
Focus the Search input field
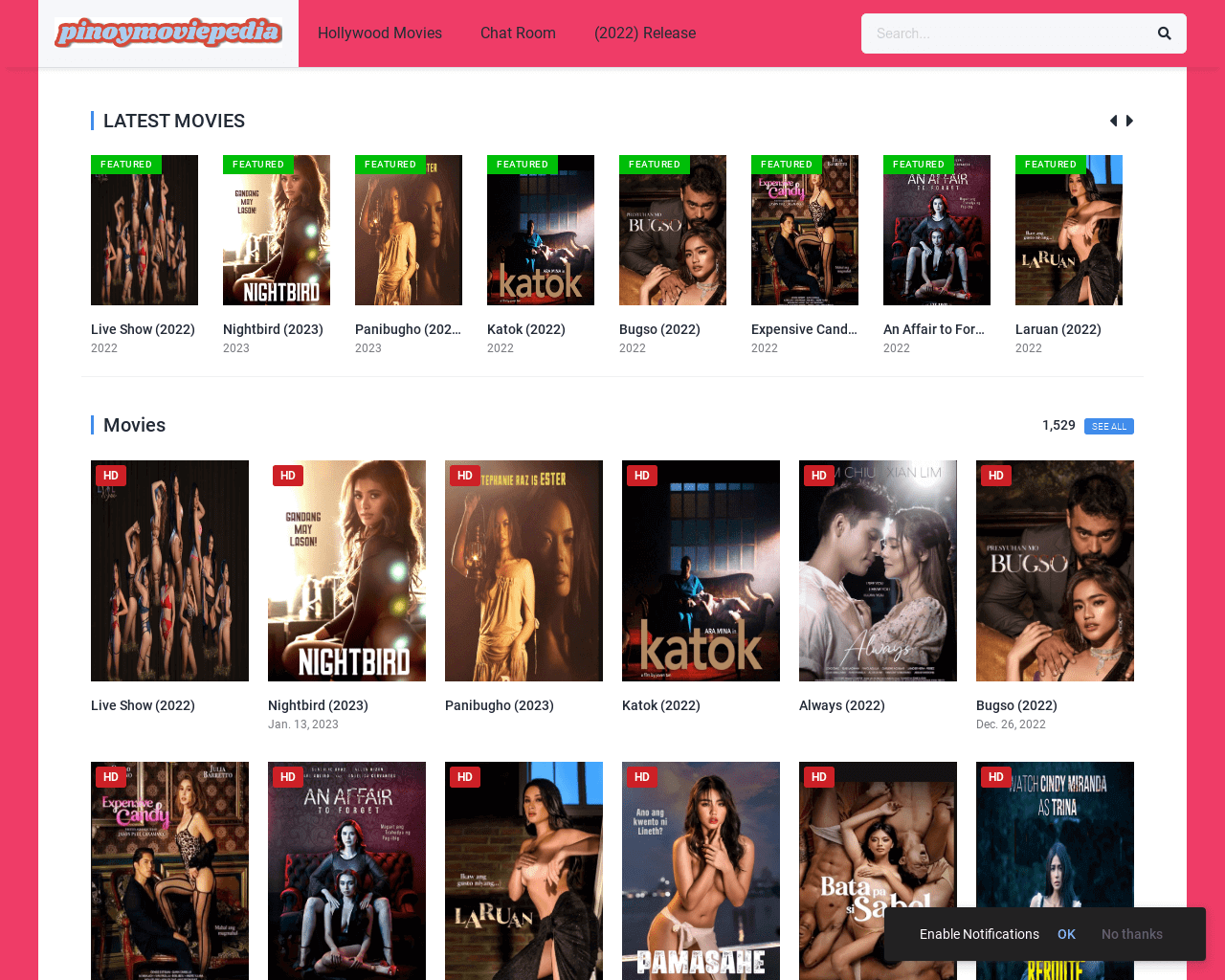point(1003,33)
